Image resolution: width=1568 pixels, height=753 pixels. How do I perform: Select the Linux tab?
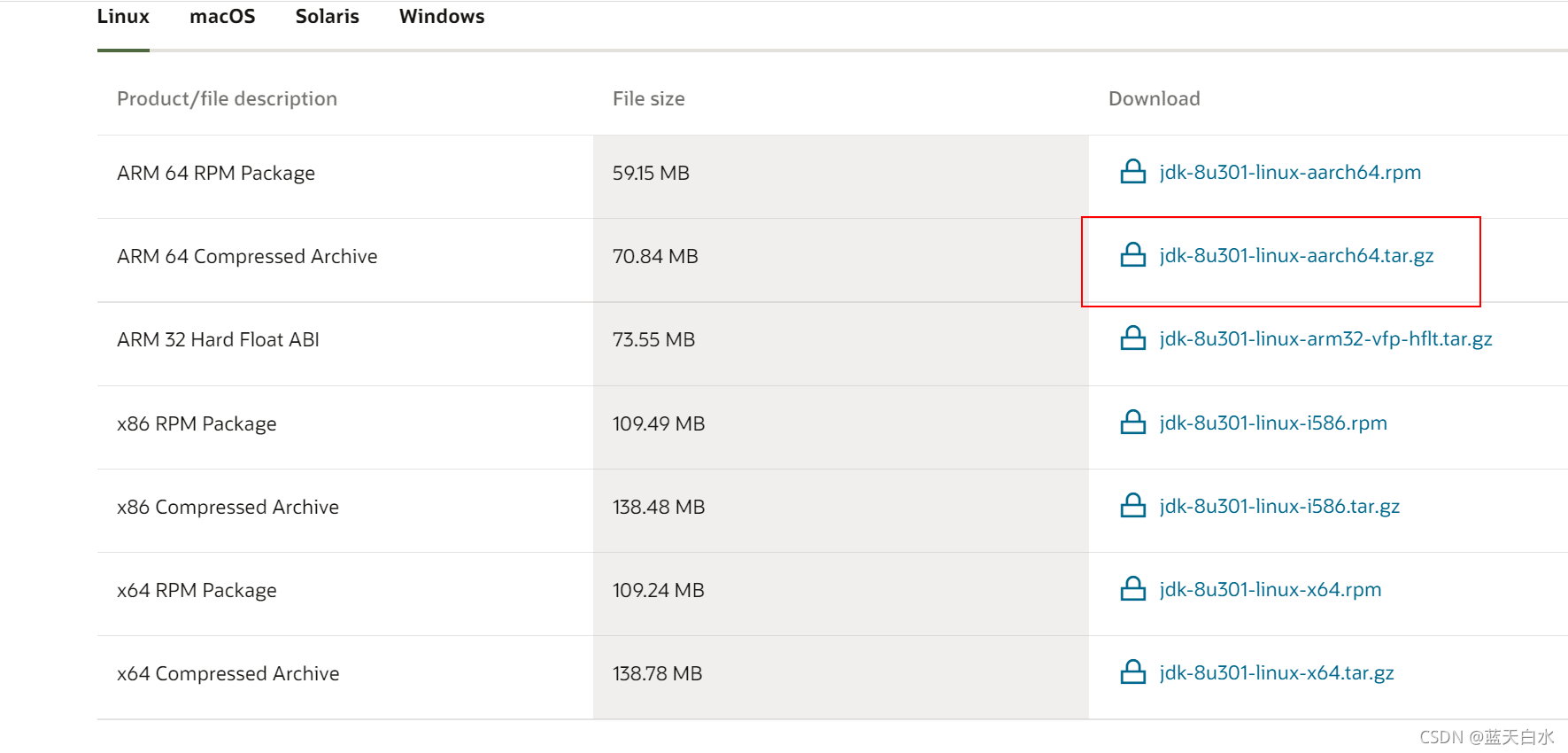click(123, 17)
